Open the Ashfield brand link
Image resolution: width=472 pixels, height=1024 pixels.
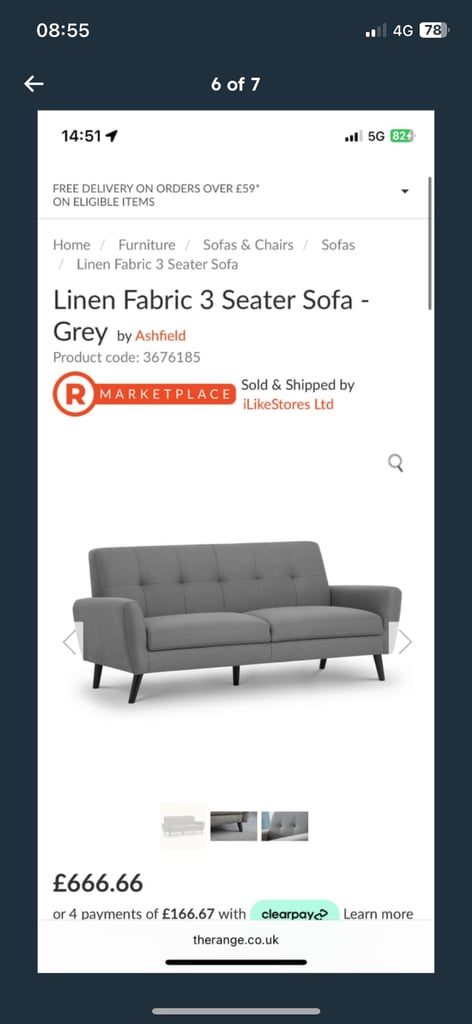tap(161, 336)
